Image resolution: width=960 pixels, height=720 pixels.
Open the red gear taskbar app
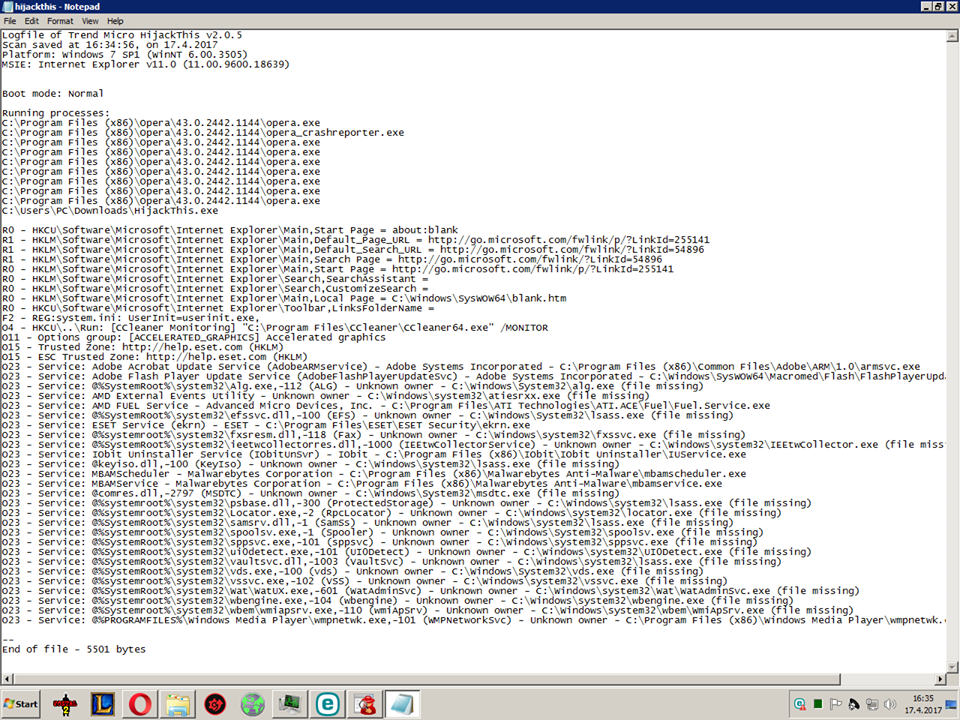pos(215,705)
